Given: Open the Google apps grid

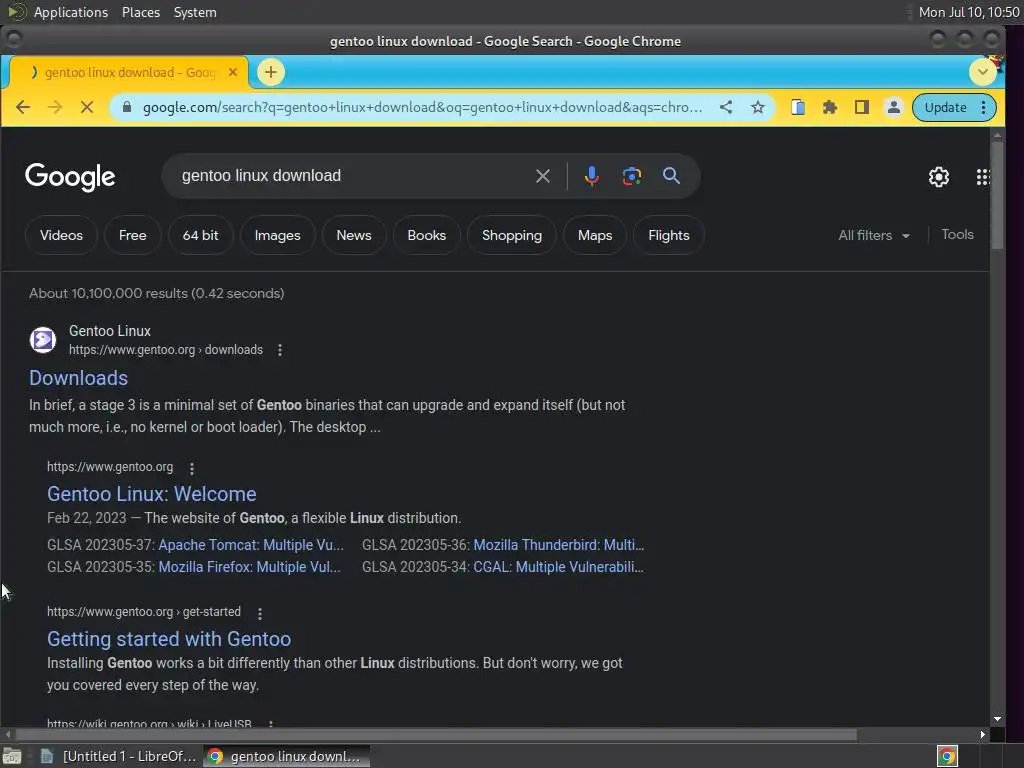Looking at the screenshot, I should (983, 177).
